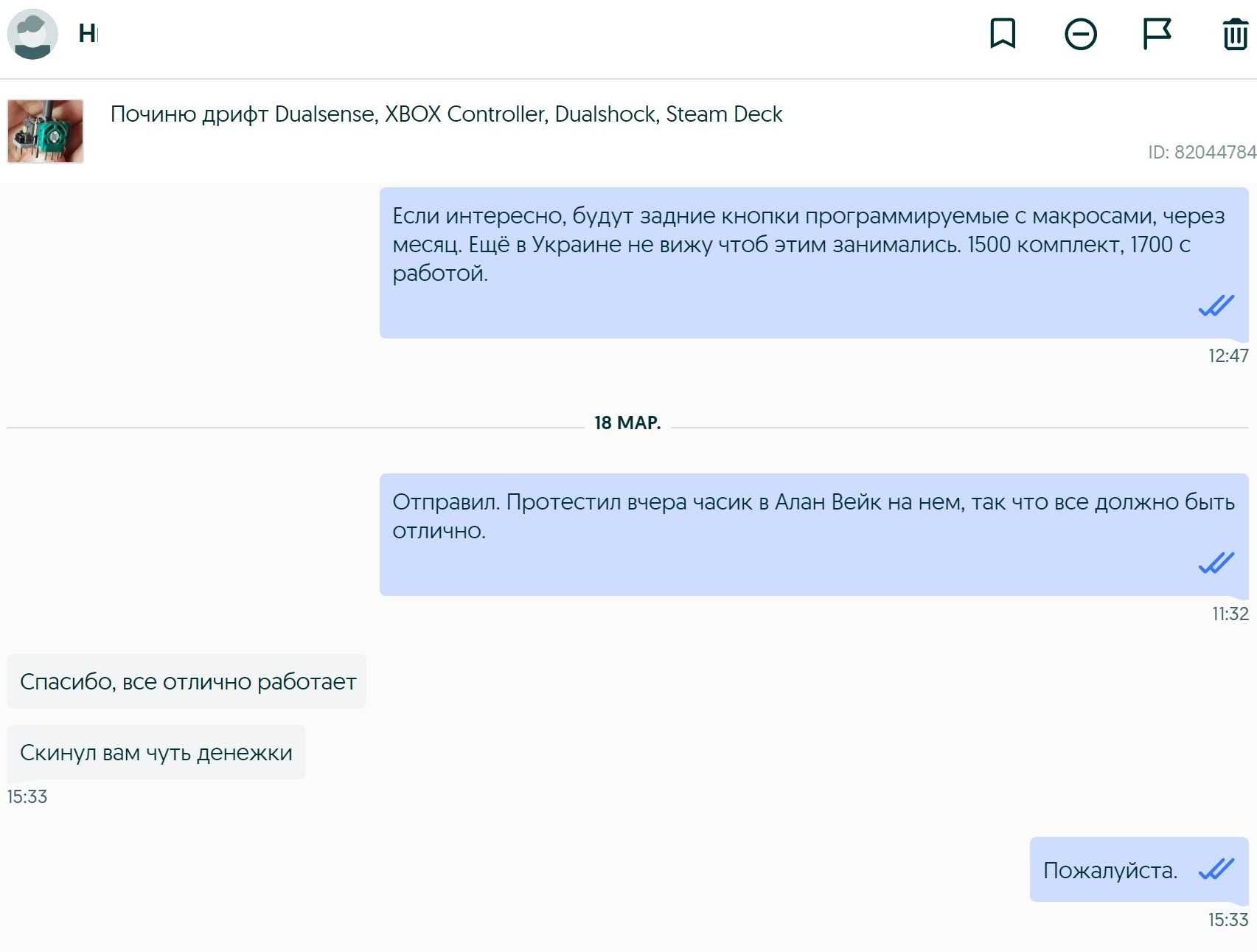Click the message 'Спасибо, все отлично работает'

pos(187,681)
